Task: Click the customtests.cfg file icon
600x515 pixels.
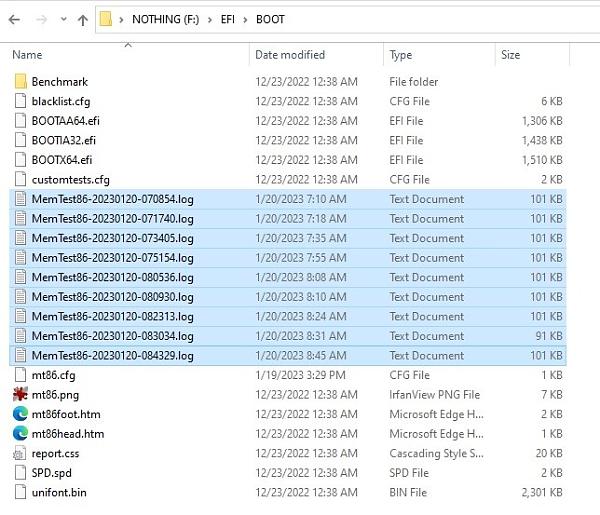Action: coord(20,179)
